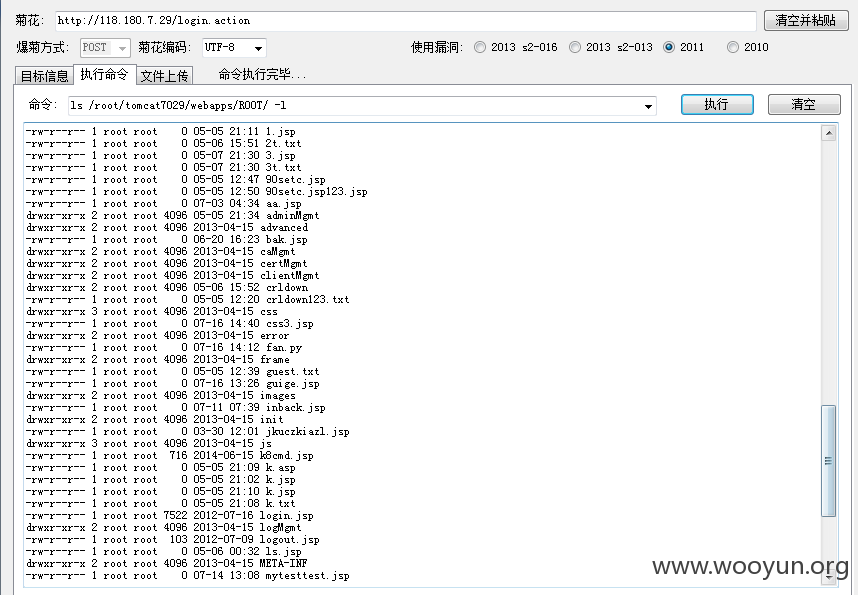
Task: Click the caMgmt directory line
Action: coord(160,252)
